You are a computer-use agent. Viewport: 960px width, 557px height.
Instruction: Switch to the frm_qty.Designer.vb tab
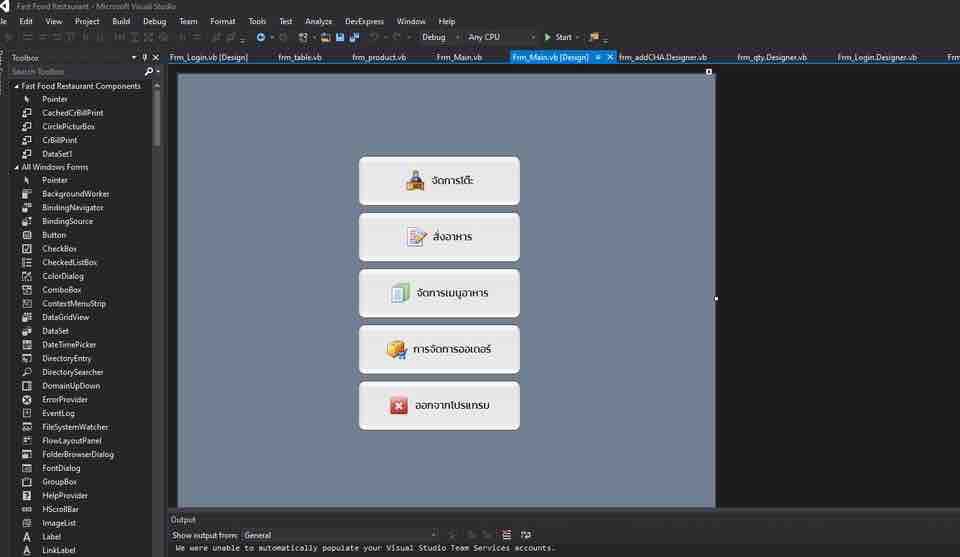[x=772, y=58]
